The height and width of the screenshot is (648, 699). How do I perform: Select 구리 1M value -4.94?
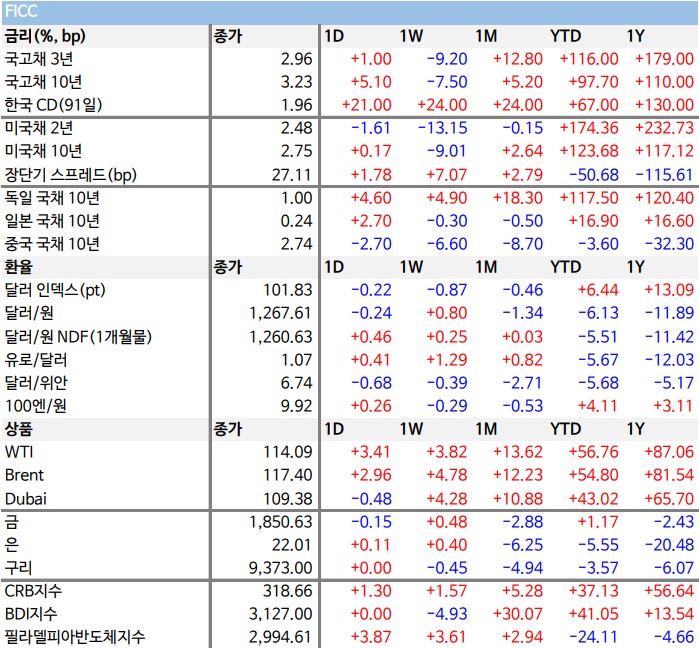(522, 568)
